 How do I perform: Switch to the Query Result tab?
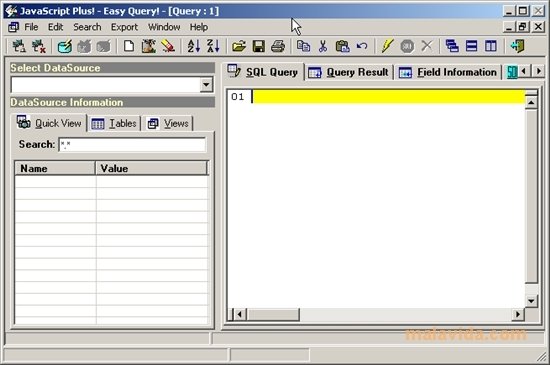349,72
